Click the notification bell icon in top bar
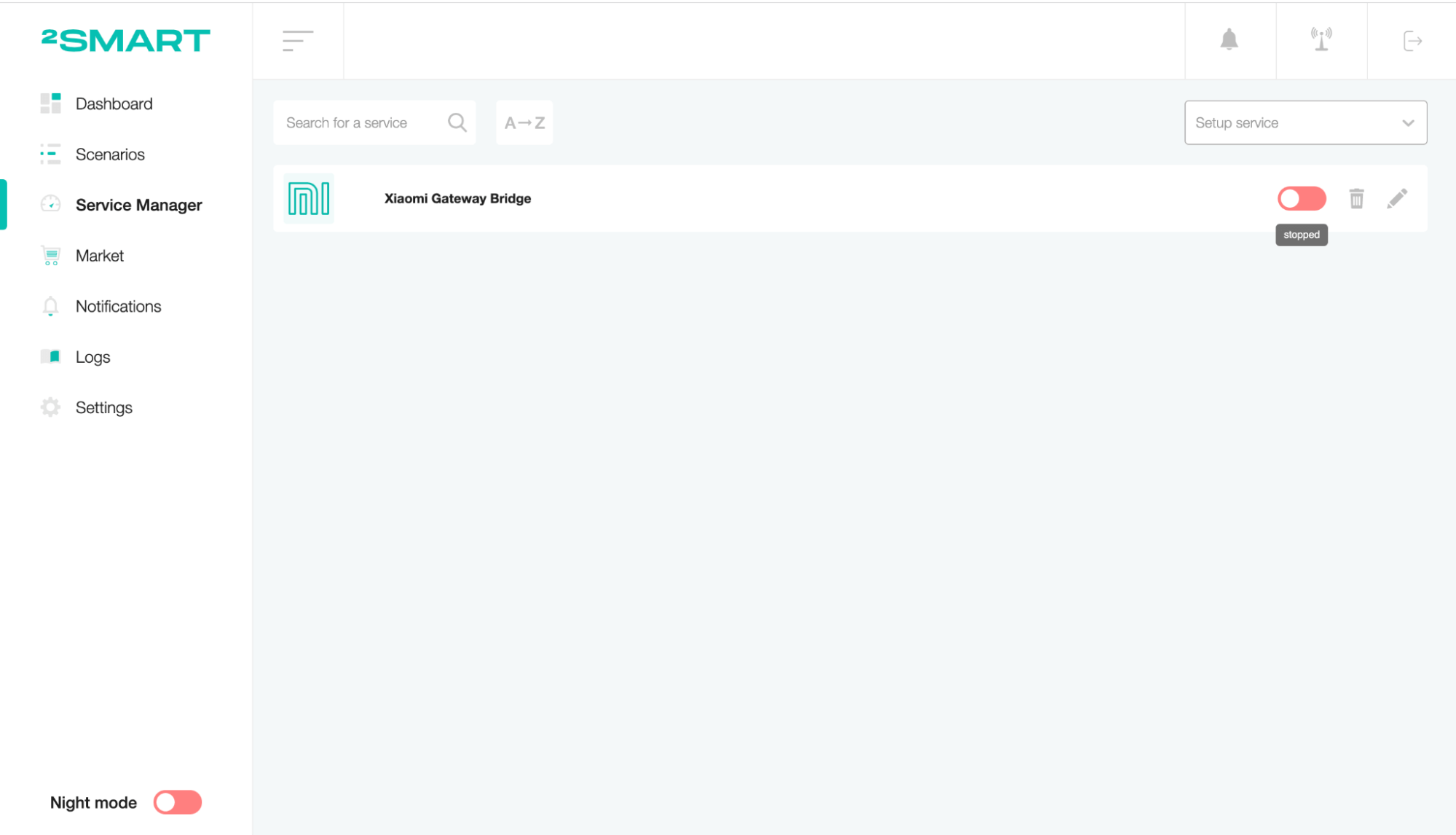Image resolution: width=1456 pixels, height=835 pixels. tap(1229, 40)
